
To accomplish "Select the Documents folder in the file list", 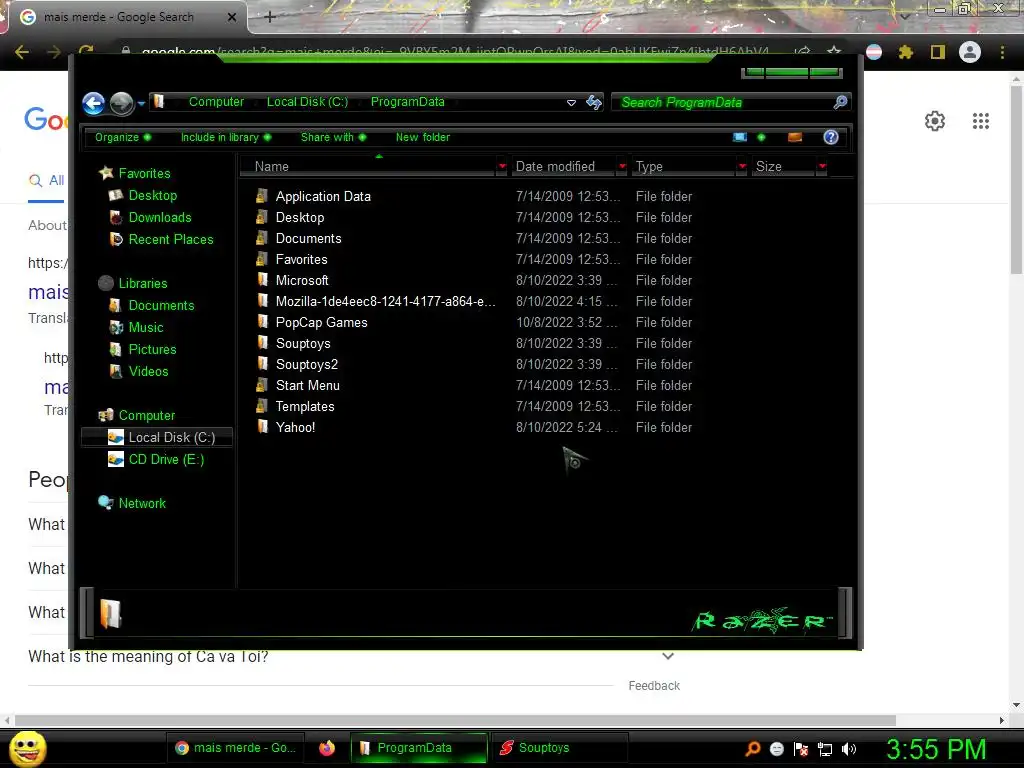I will [x=308, y=238].
